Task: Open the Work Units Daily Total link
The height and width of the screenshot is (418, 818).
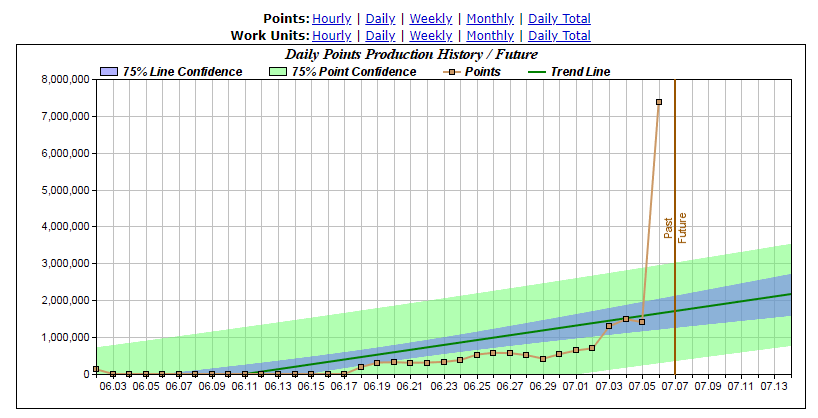Action: [x=559, y=36]
